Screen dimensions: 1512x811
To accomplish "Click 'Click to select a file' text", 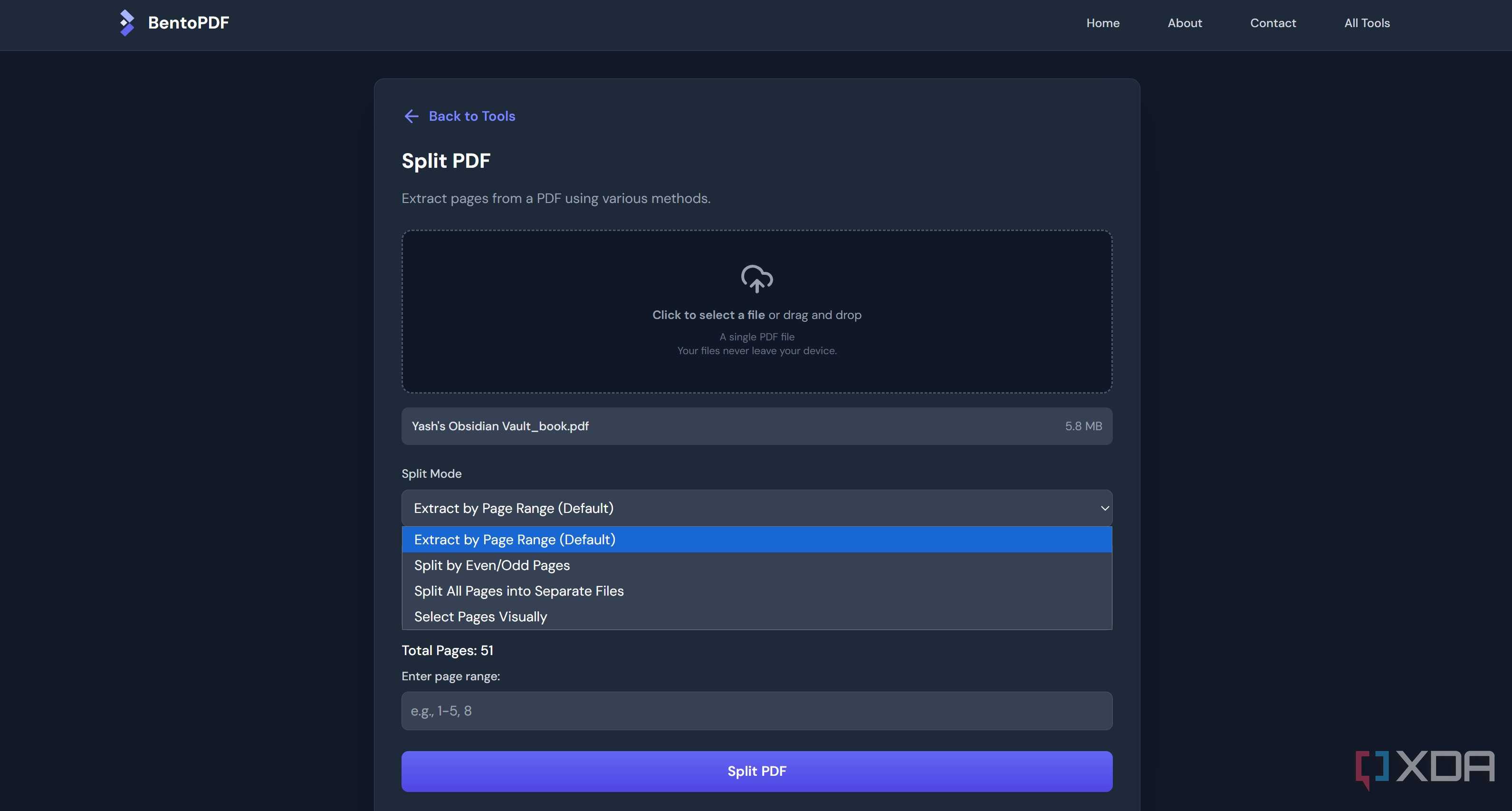I will 708,315.
